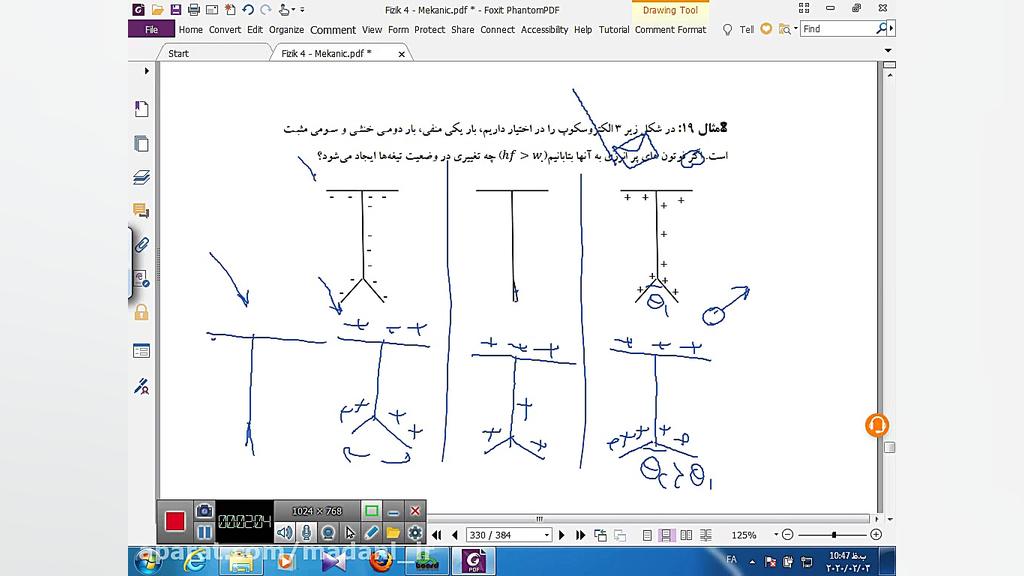This screenshot has height=576, width=1024.
Task: Click the page number field showing 330/384
Action: (x=505, y=534)
